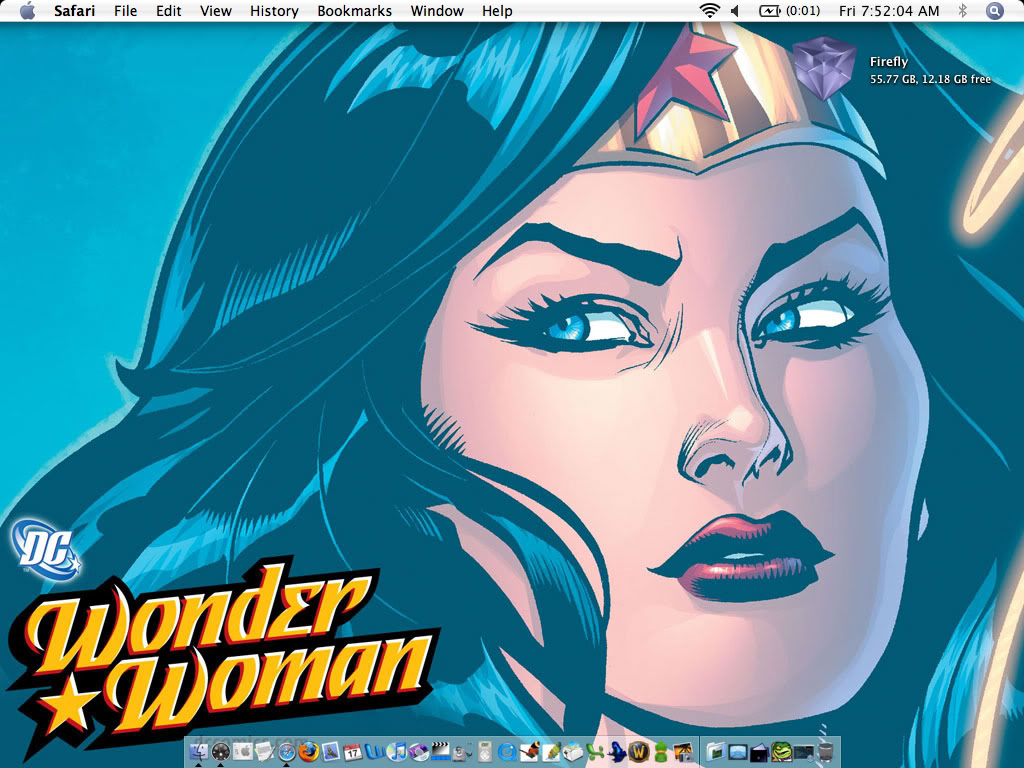Viewport: 1024px width, 768px height.
Task: Open the pictures folder stack in Dock
Action: [716, 752]
